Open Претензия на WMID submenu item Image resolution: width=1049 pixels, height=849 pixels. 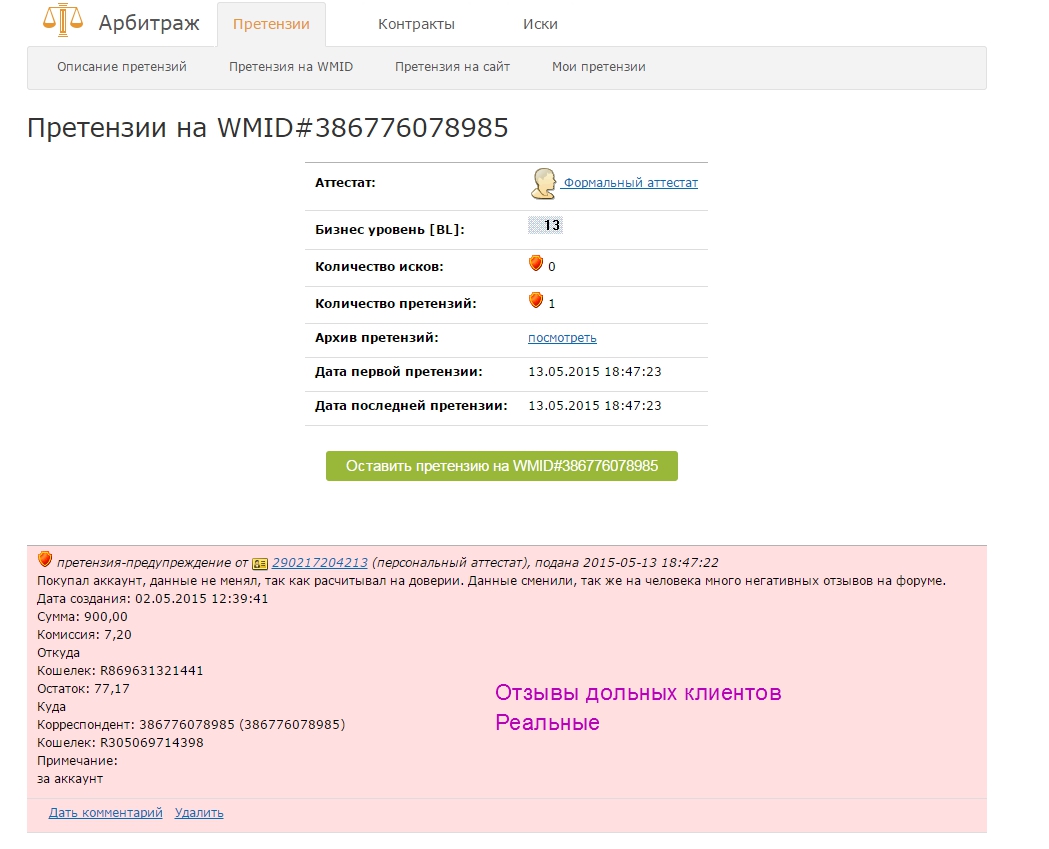(x=291, y=67)
